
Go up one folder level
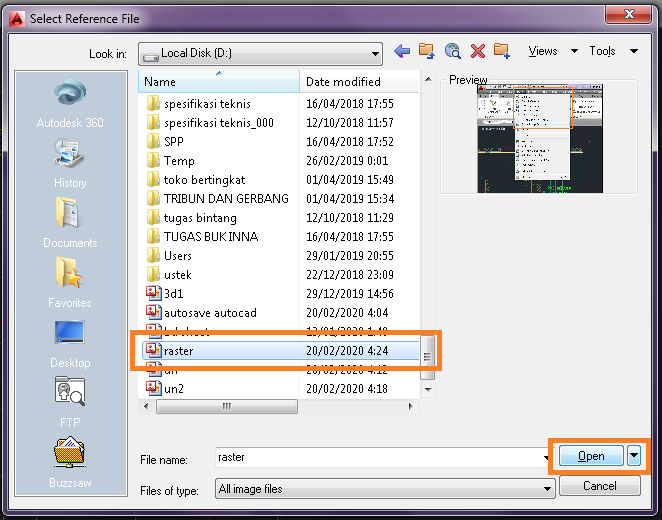427,51
